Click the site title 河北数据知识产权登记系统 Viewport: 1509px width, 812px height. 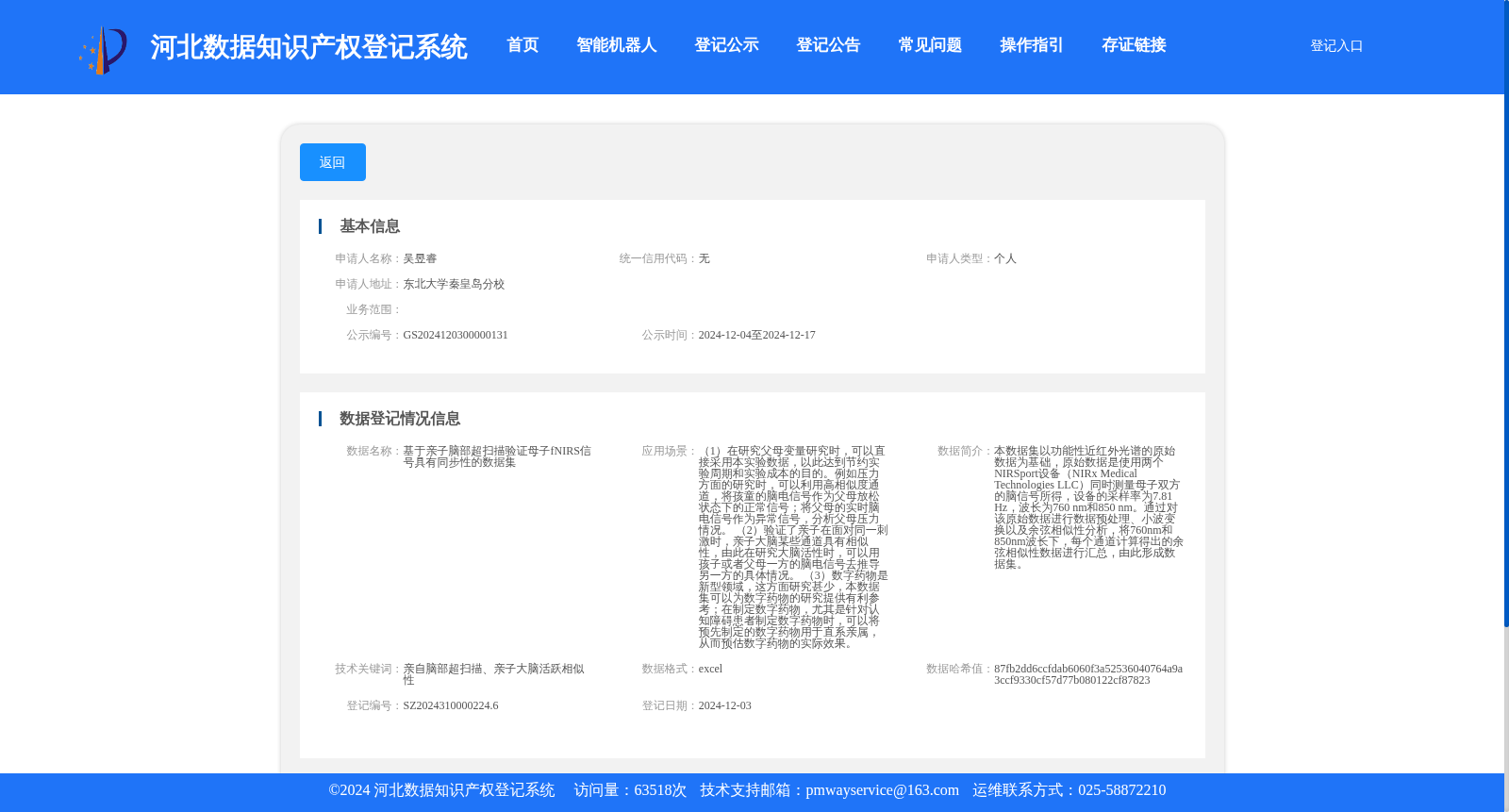[x=308, y=47]
